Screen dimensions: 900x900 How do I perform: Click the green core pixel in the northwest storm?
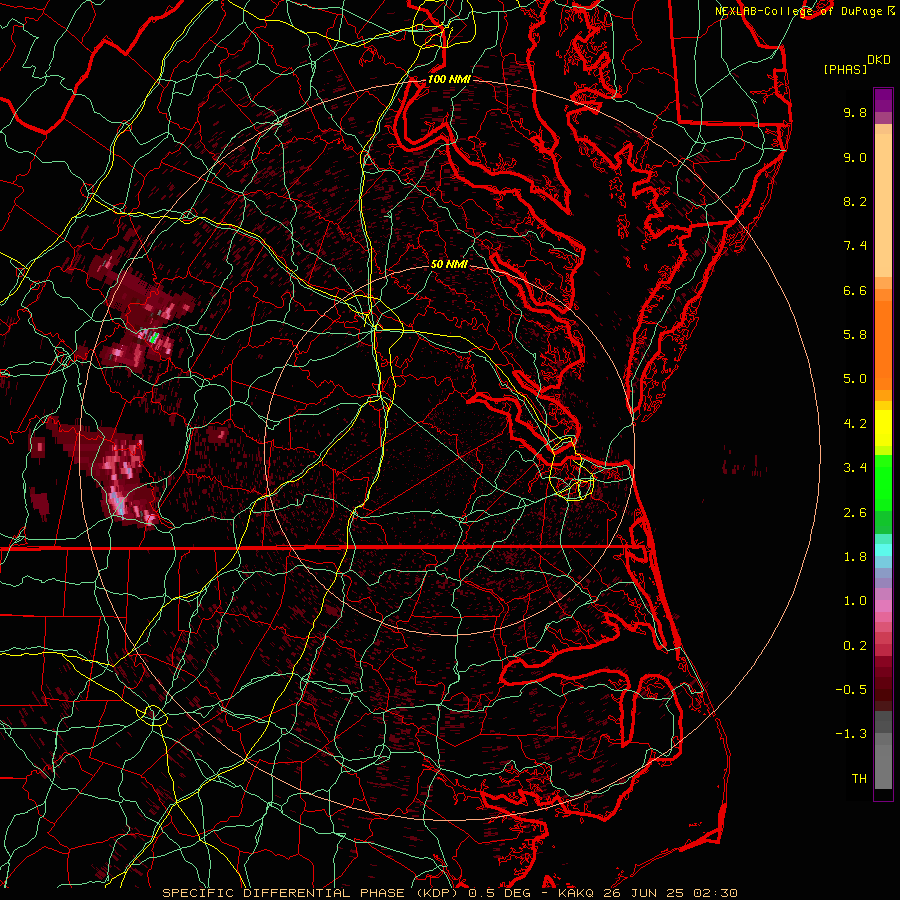pyautogui.click(x=154, y=337)
